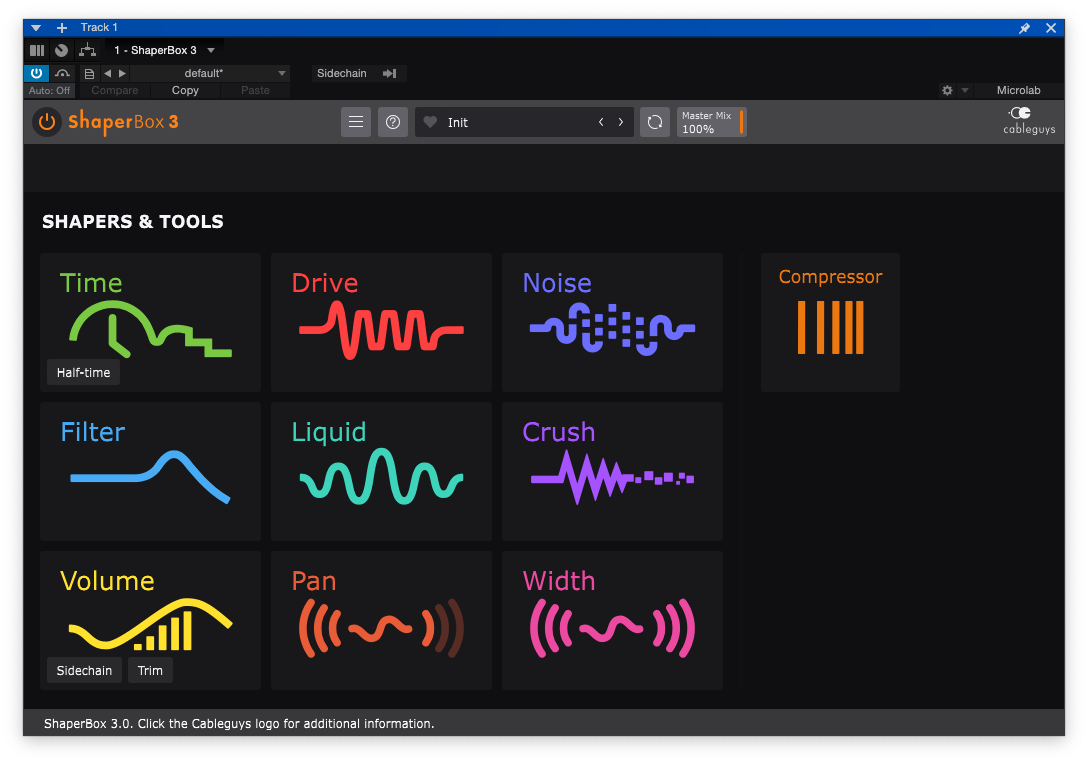The height and width of the screenshot is (763, 1088).
Task: Click the plus icon beside Track 1
Action: [x=62, y=28]
